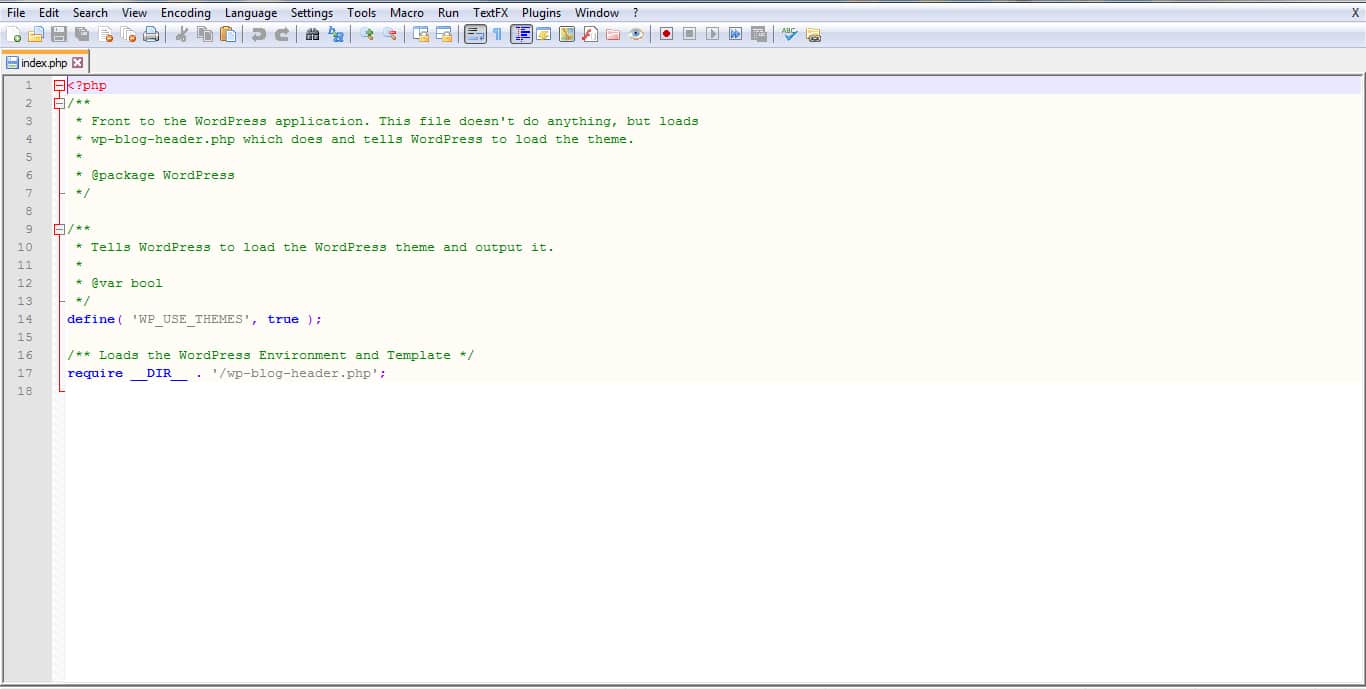This screenshot has width=1366, height=689.
Task: Toggle Word Wrap in the toolbar
Action: point(475,35)
